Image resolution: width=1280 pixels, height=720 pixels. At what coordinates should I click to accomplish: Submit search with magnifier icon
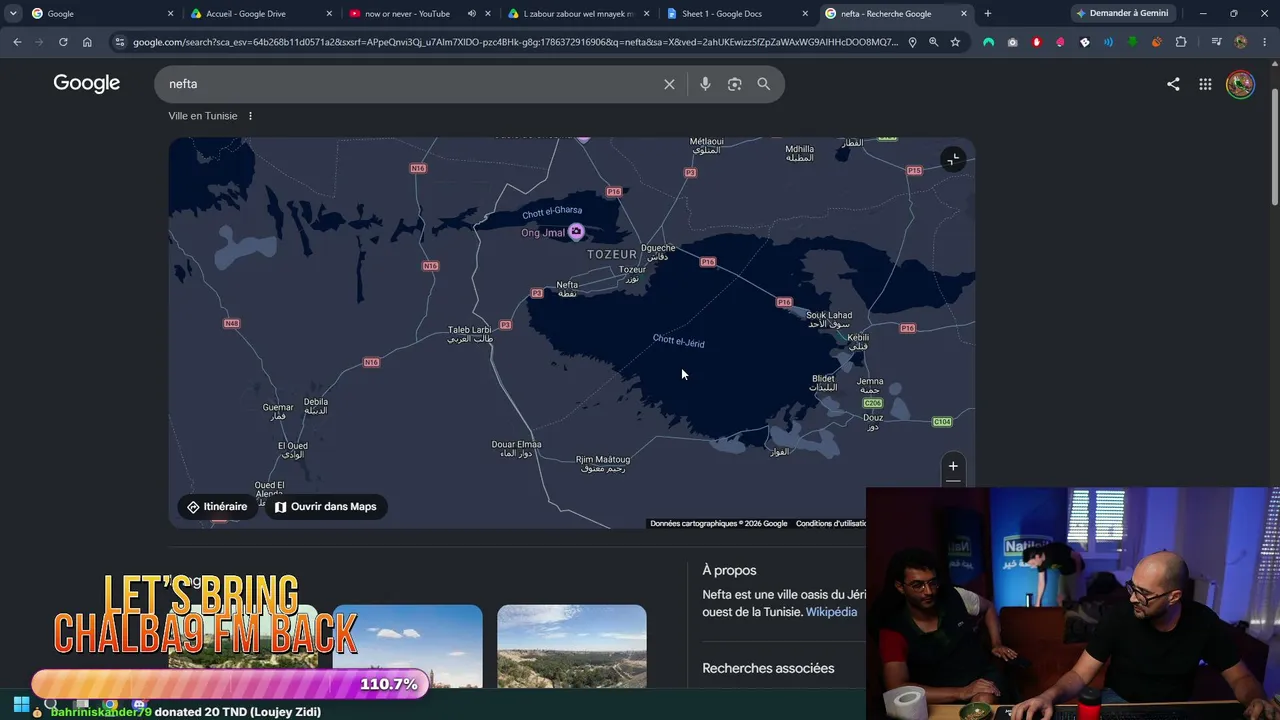[x=764, y=84]
